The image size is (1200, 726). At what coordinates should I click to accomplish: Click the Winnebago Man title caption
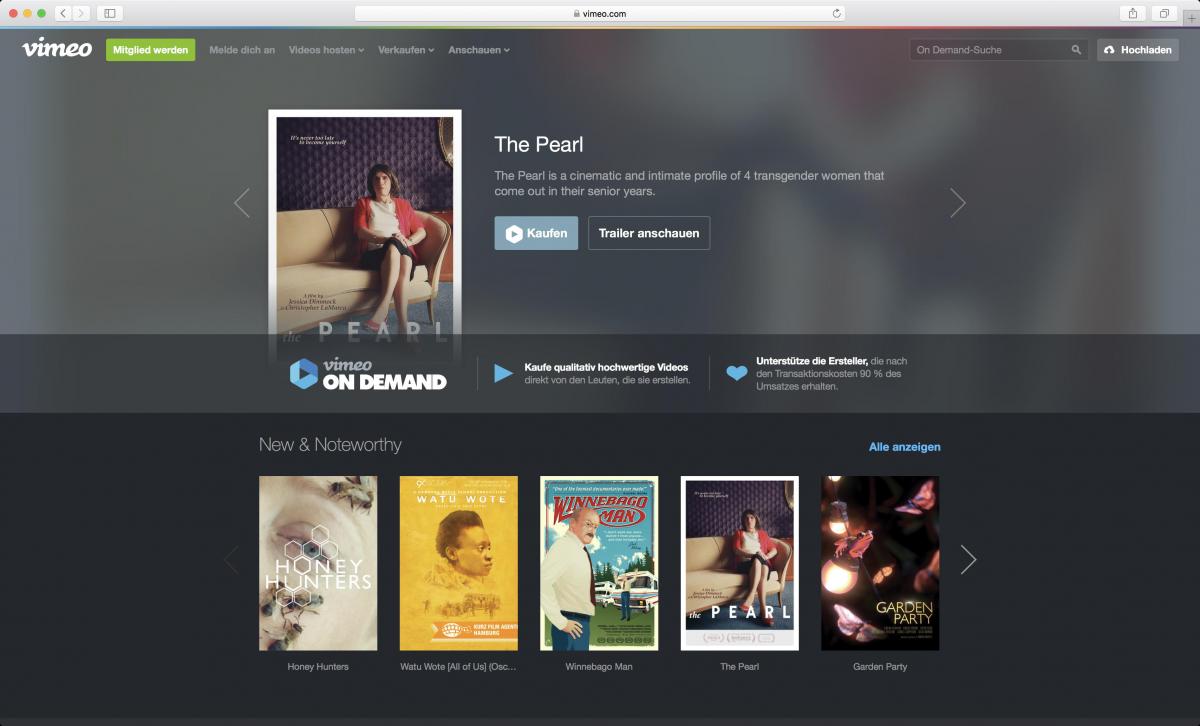pos(599,667)
